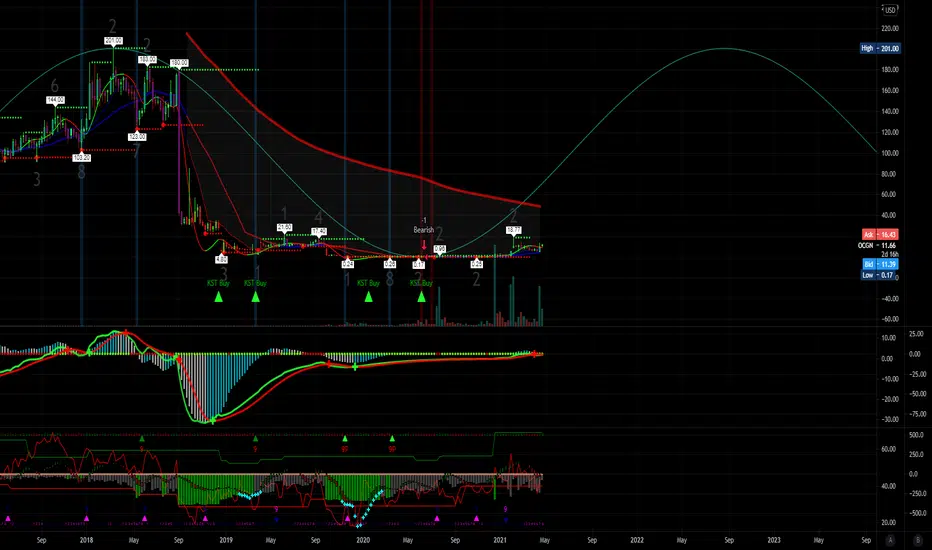This screenshot has width=932, height=550.
Task: Click the 2019 label on time axis
Action: tap(226, 540)
